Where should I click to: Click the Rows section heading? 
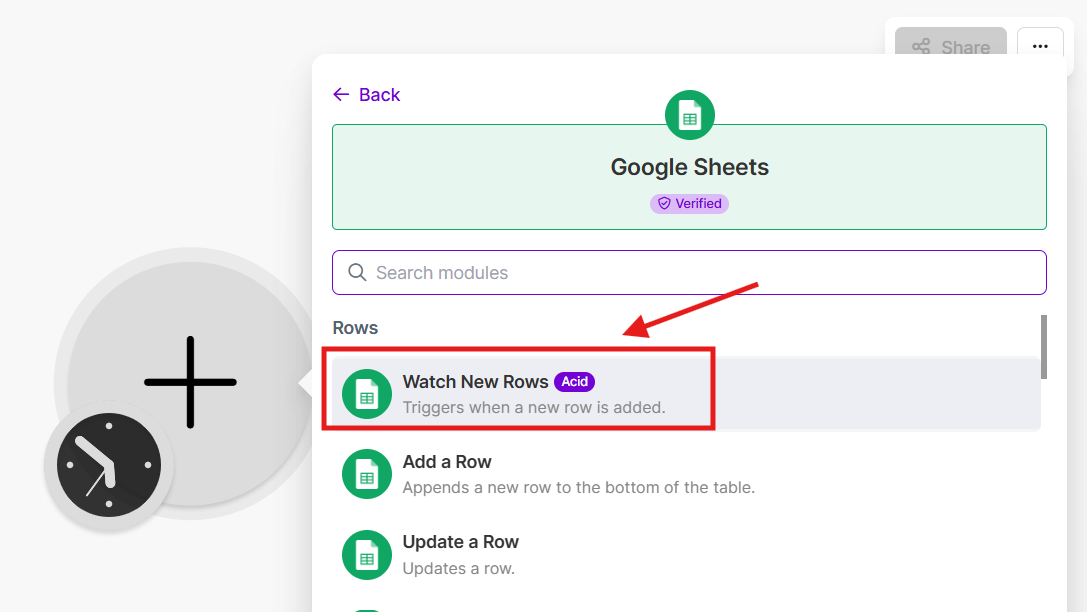[355, 328]
